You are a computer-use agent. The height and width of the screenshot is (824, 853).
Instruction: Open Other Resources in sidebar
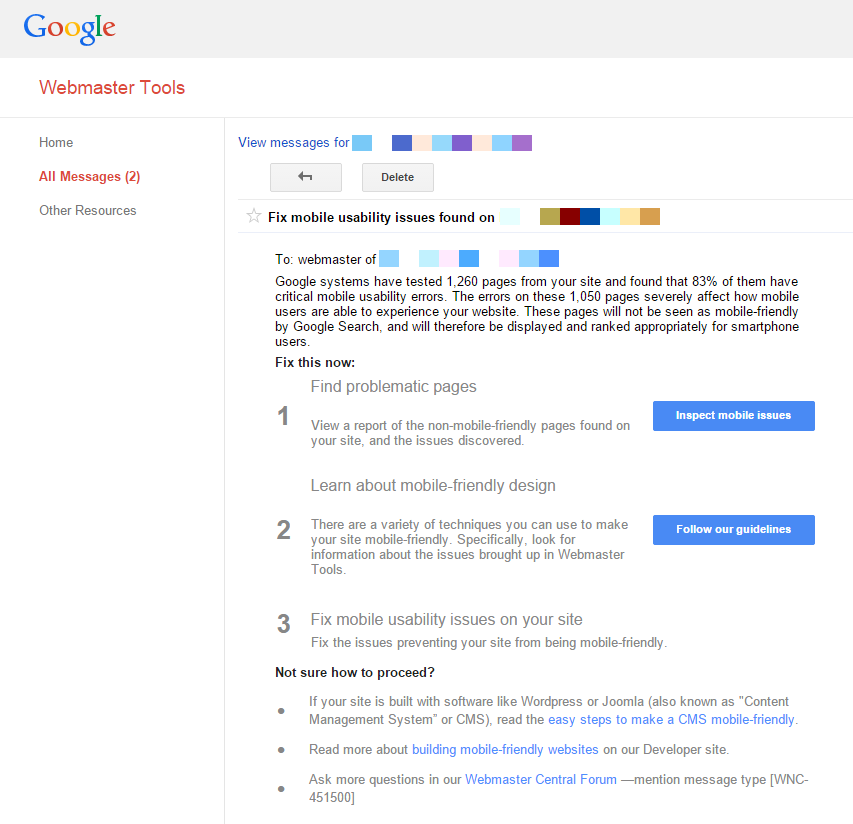coord(88,210)
